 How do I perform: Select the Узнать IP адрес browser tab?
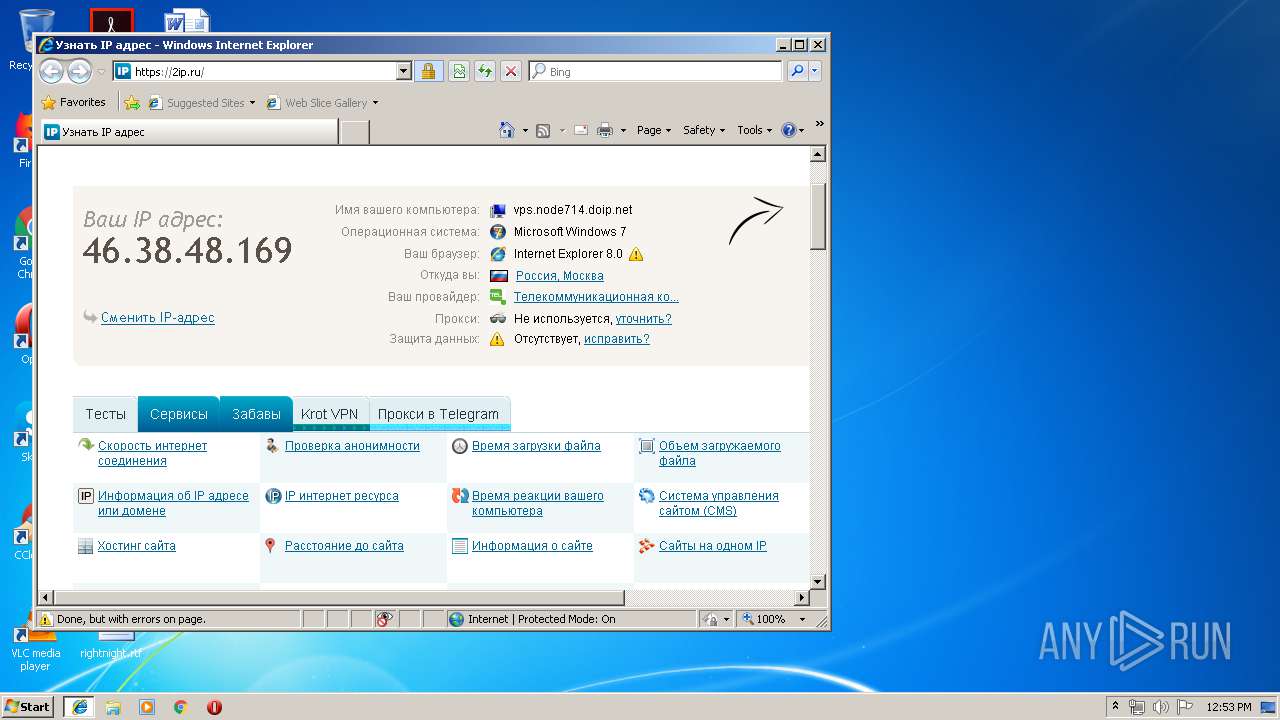(188, 132)
